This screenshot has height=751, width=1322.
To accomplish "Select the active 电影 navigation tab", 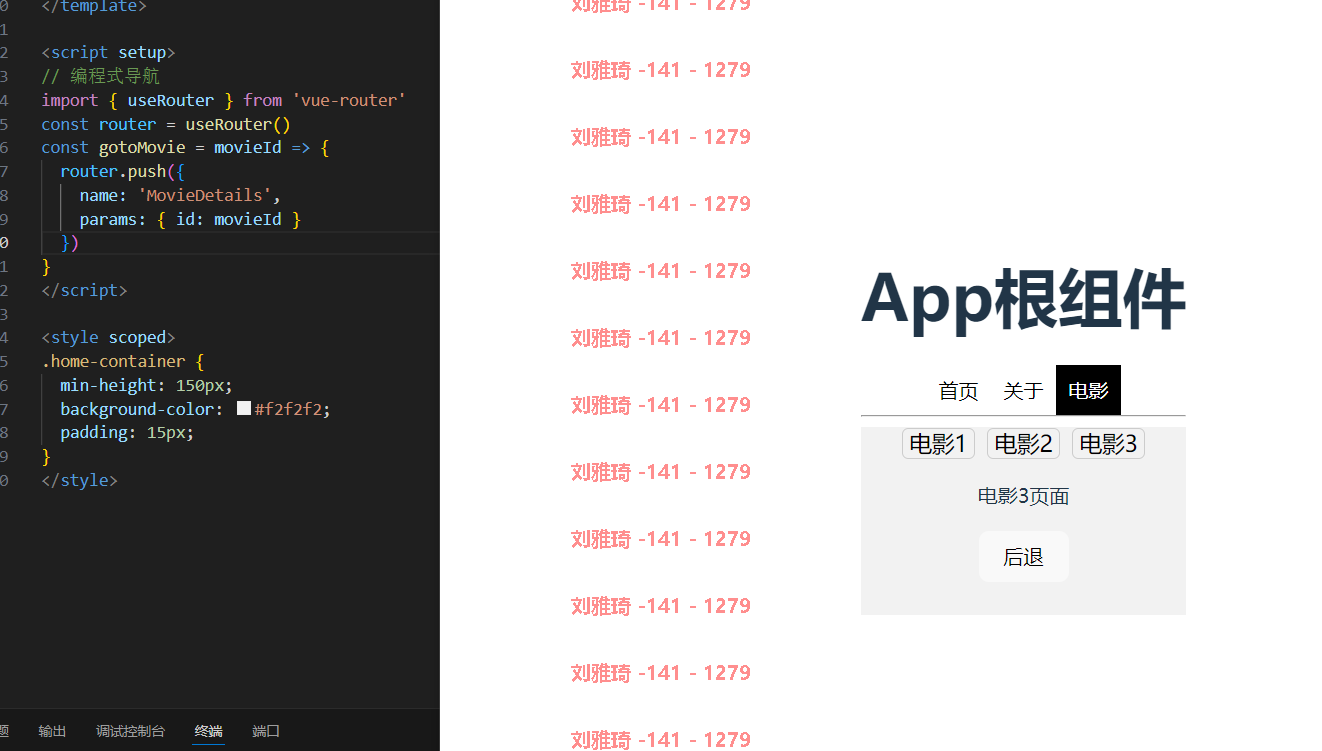I will [1088, 391].
